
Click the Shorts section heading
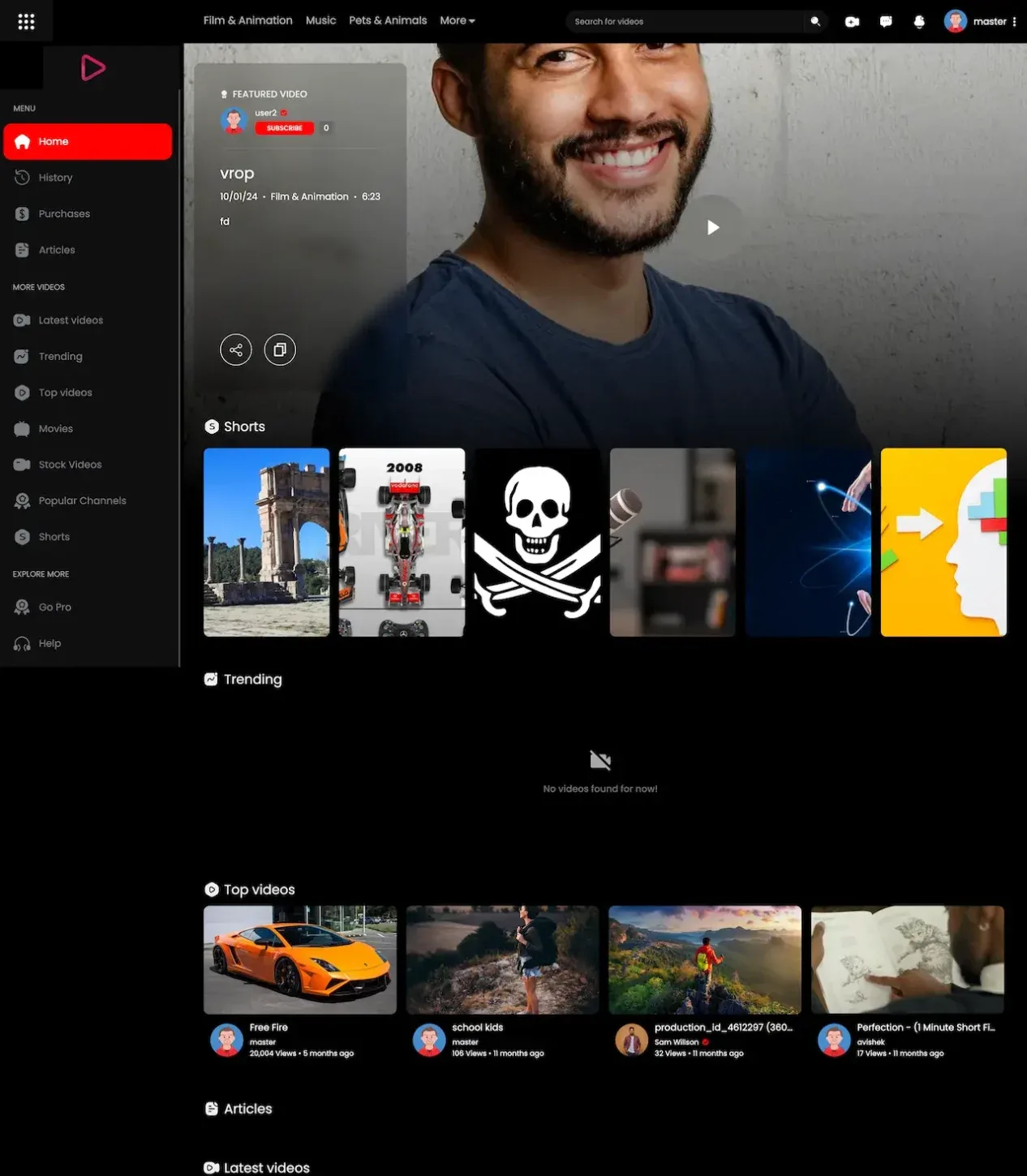[244, 427]
